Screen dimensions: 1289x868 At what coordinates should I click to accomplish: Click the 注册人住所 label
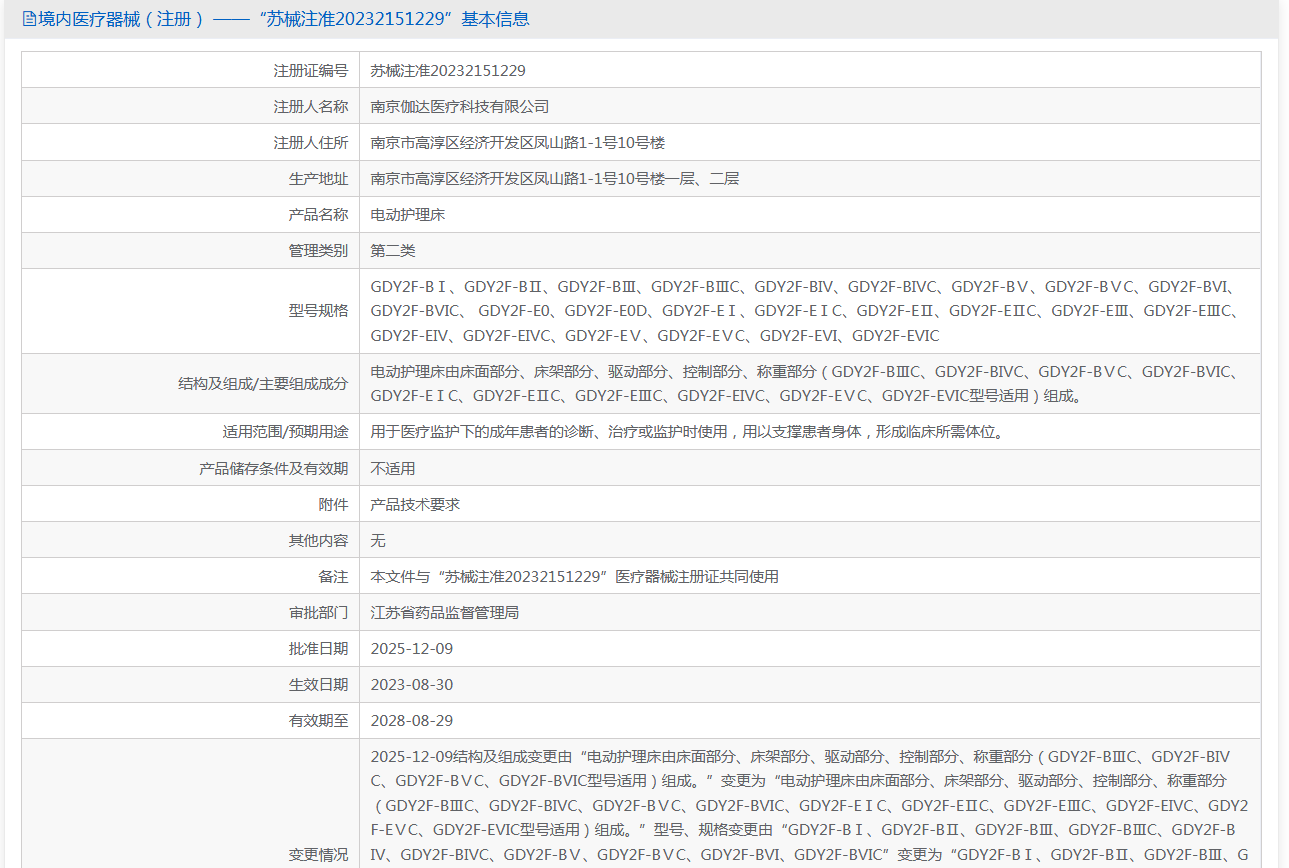[311, 143]
